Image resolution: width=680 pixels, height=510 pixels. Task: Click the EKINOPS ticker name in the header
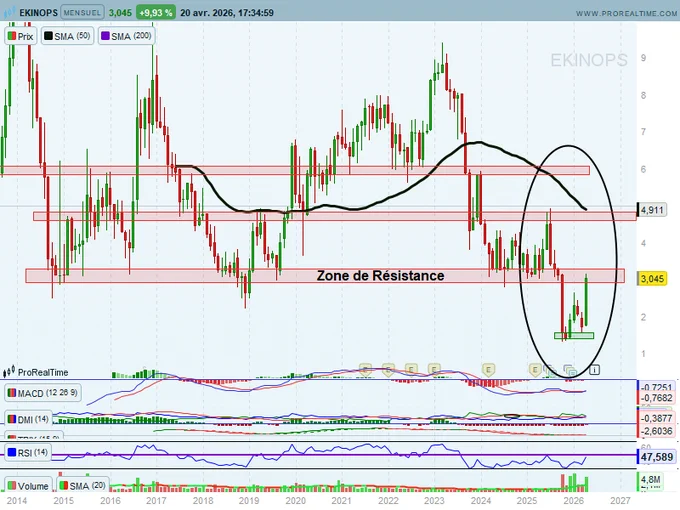point(38,13)
